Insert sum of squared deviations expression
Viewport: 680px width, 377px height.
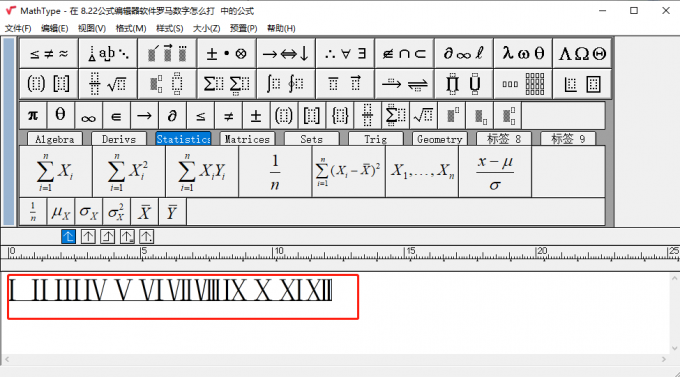tap(348, 172)
